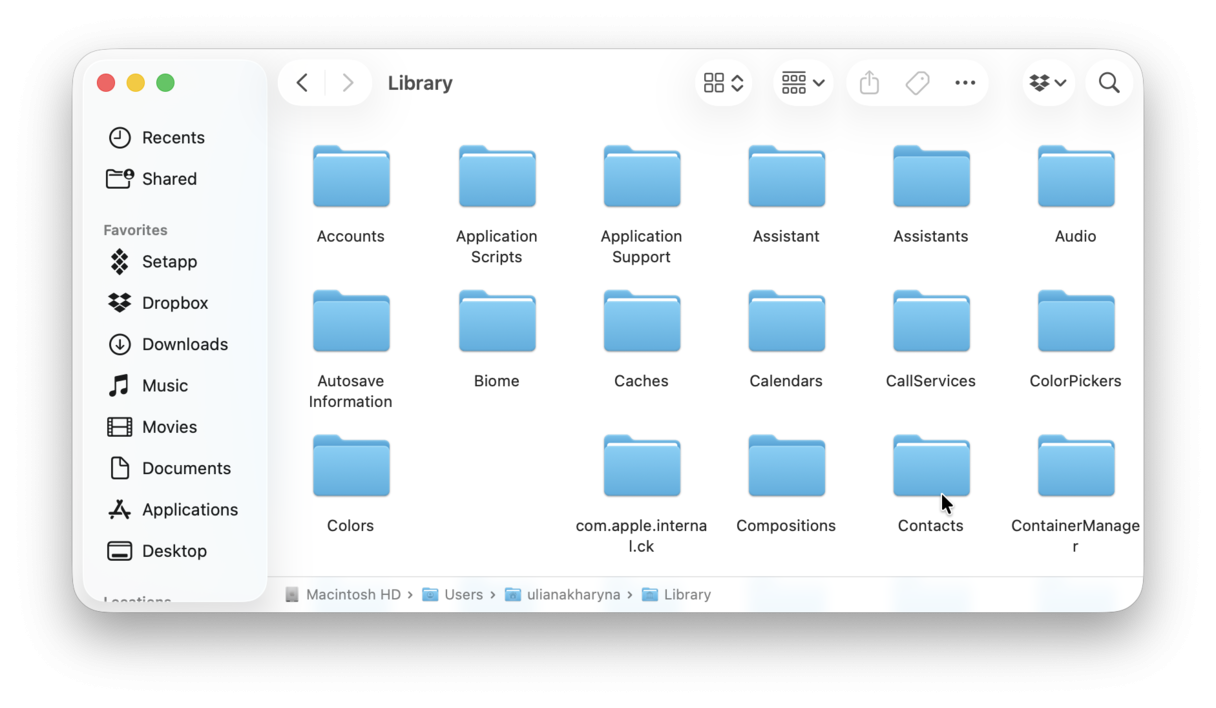Open the More options ellipsis
The height and width of the screenshot is (708, 1216).
pyautogui.click(x=965, y=83)
